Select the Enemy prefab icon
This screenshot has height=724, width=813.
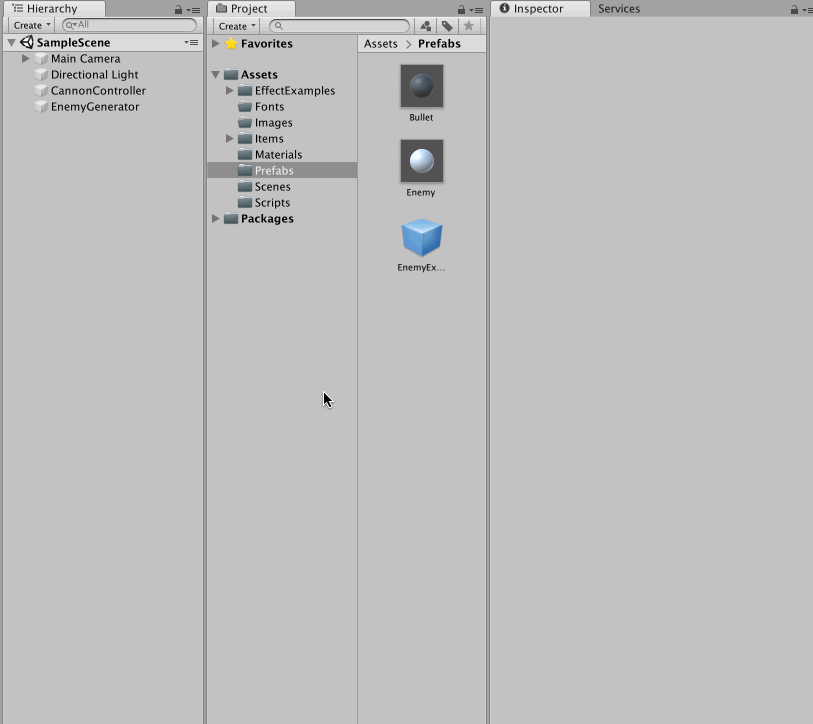pos(421,161)
